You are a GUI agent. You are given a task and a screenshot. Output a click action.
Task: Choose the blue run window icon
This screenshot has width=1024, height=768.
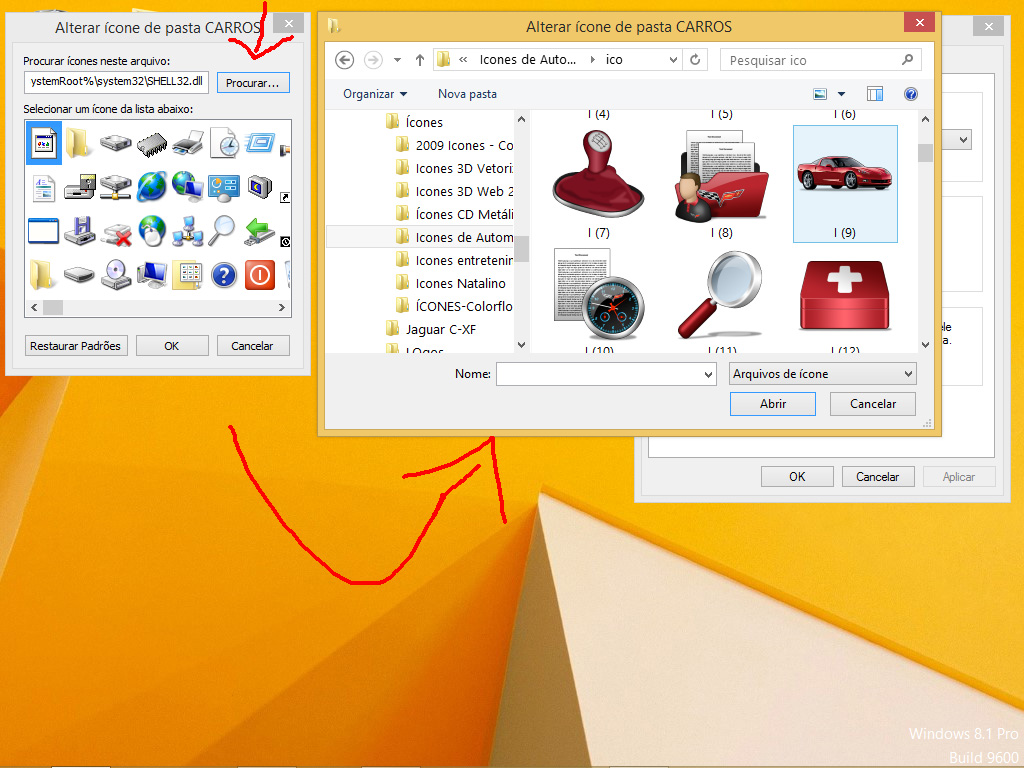click(260, 142)
